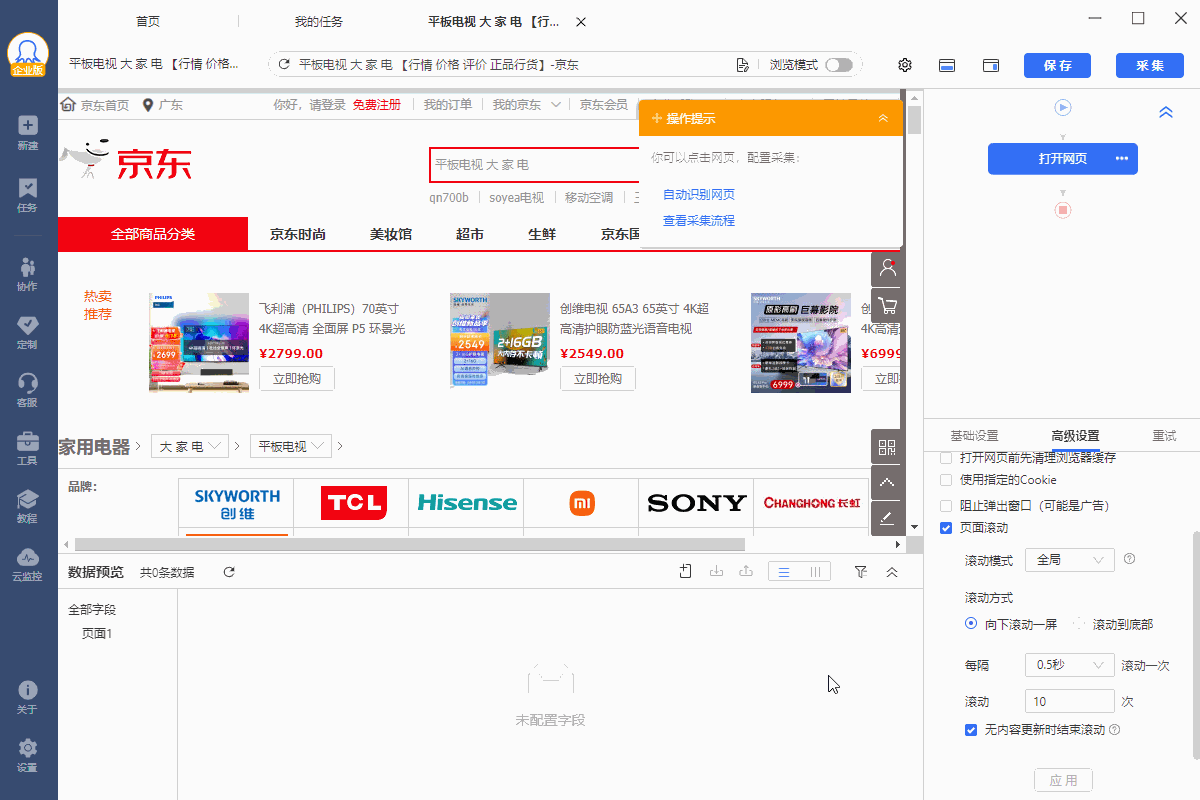Open the 大家电 category dropdown
Viewport: 1200px width, 800px height.
click(191, 446)
